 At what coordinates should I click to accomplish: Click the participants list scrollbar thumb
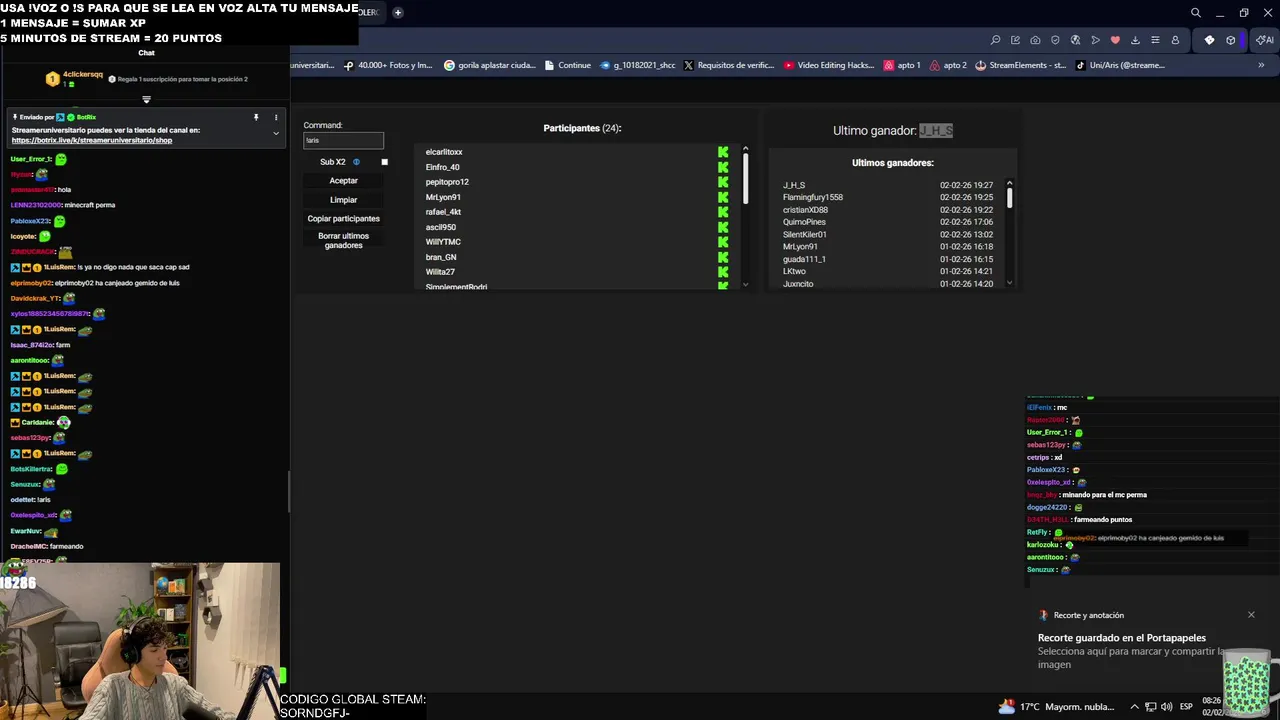745,178
